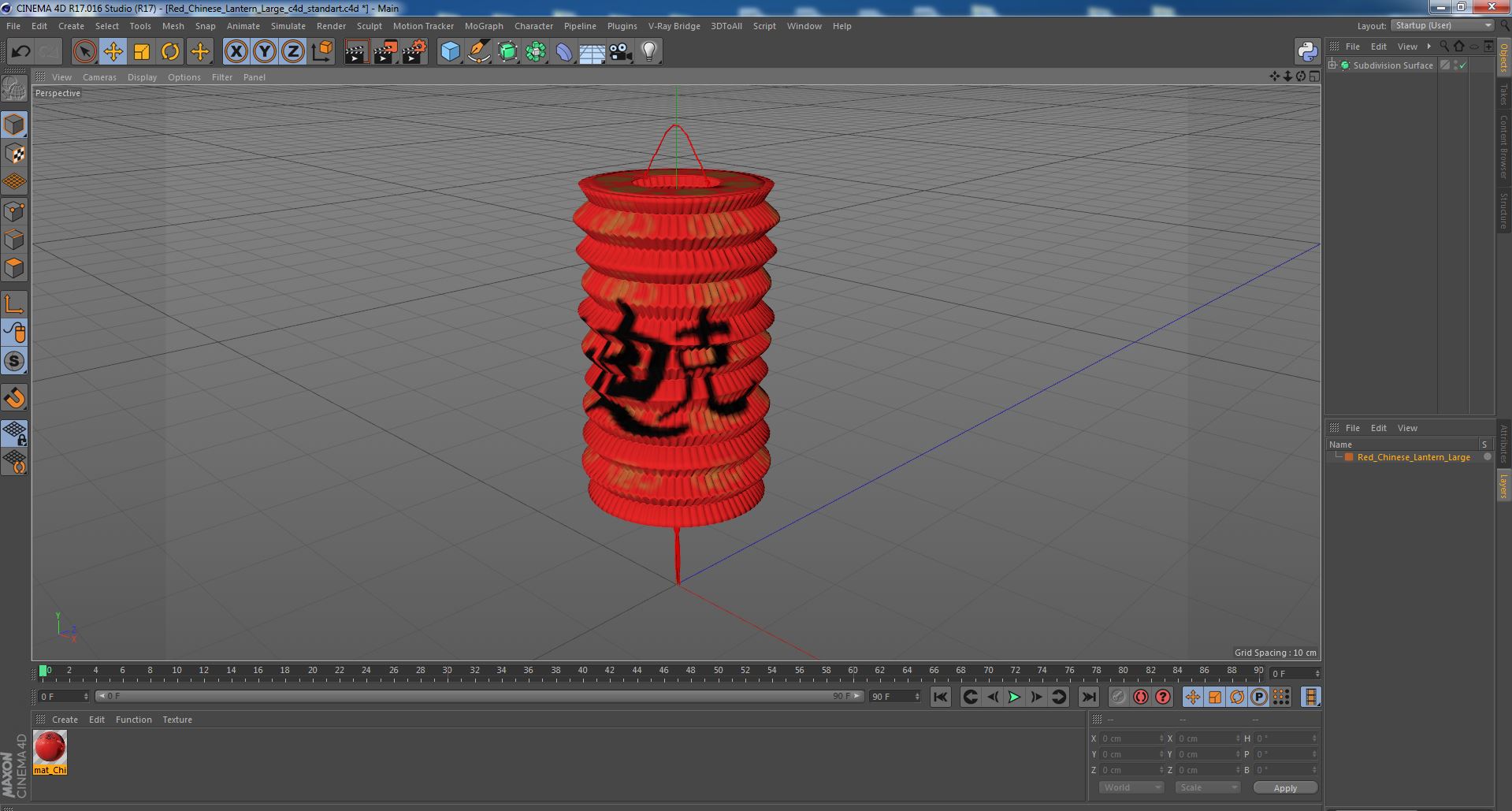Switch to Texture mode
Screen dimensions: 1512x811
click(14, 154)
